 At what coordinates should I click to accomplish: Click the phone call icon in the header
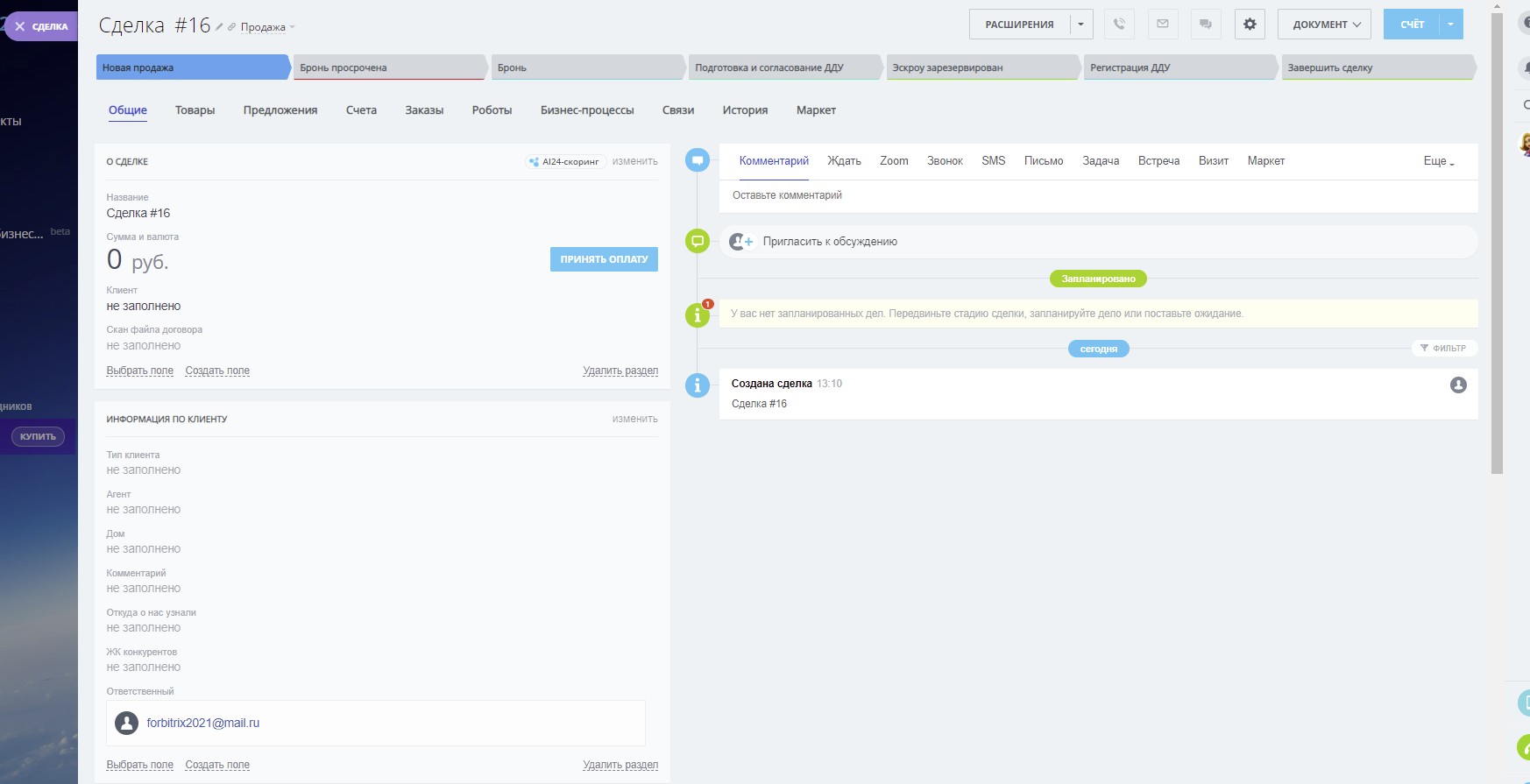[1119, 25]
